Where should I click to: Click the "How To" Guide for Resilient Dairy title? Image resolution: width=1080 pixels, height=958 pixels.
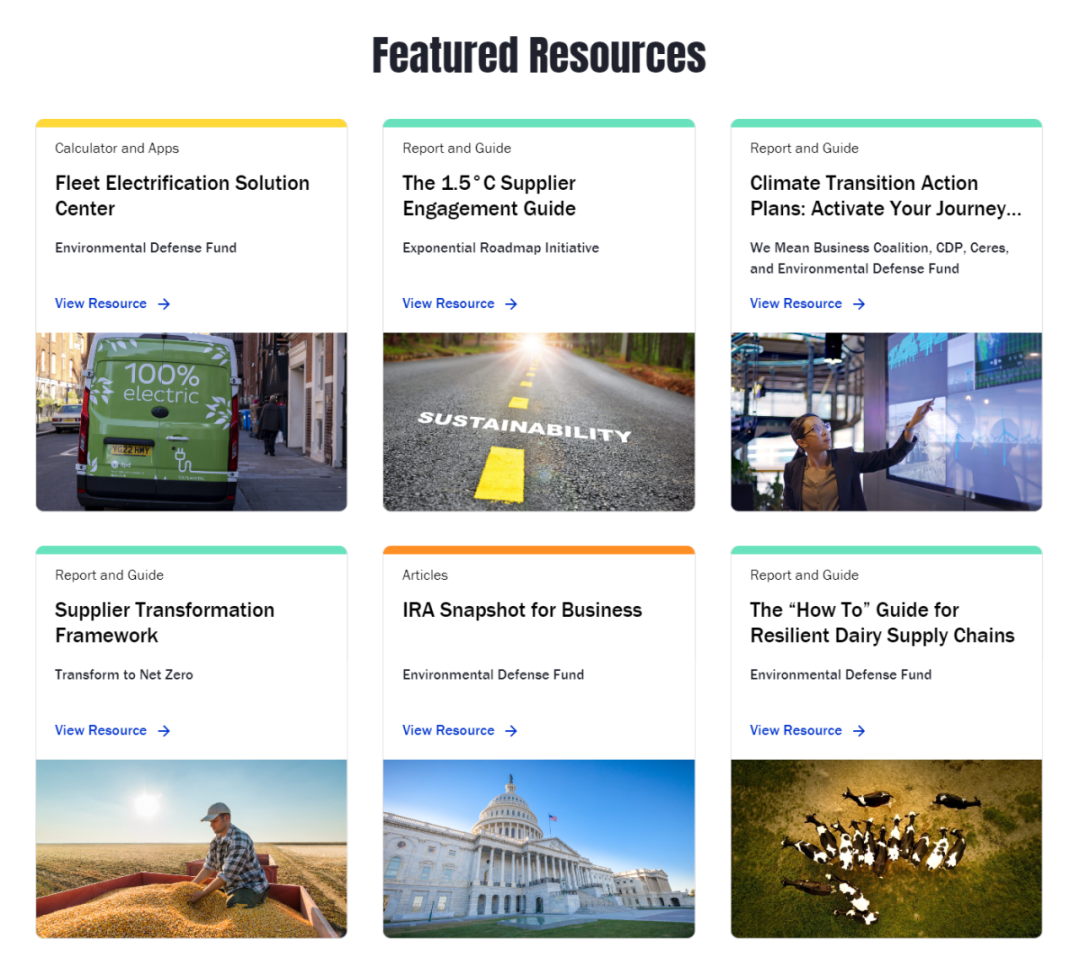(x=882, y=623)
